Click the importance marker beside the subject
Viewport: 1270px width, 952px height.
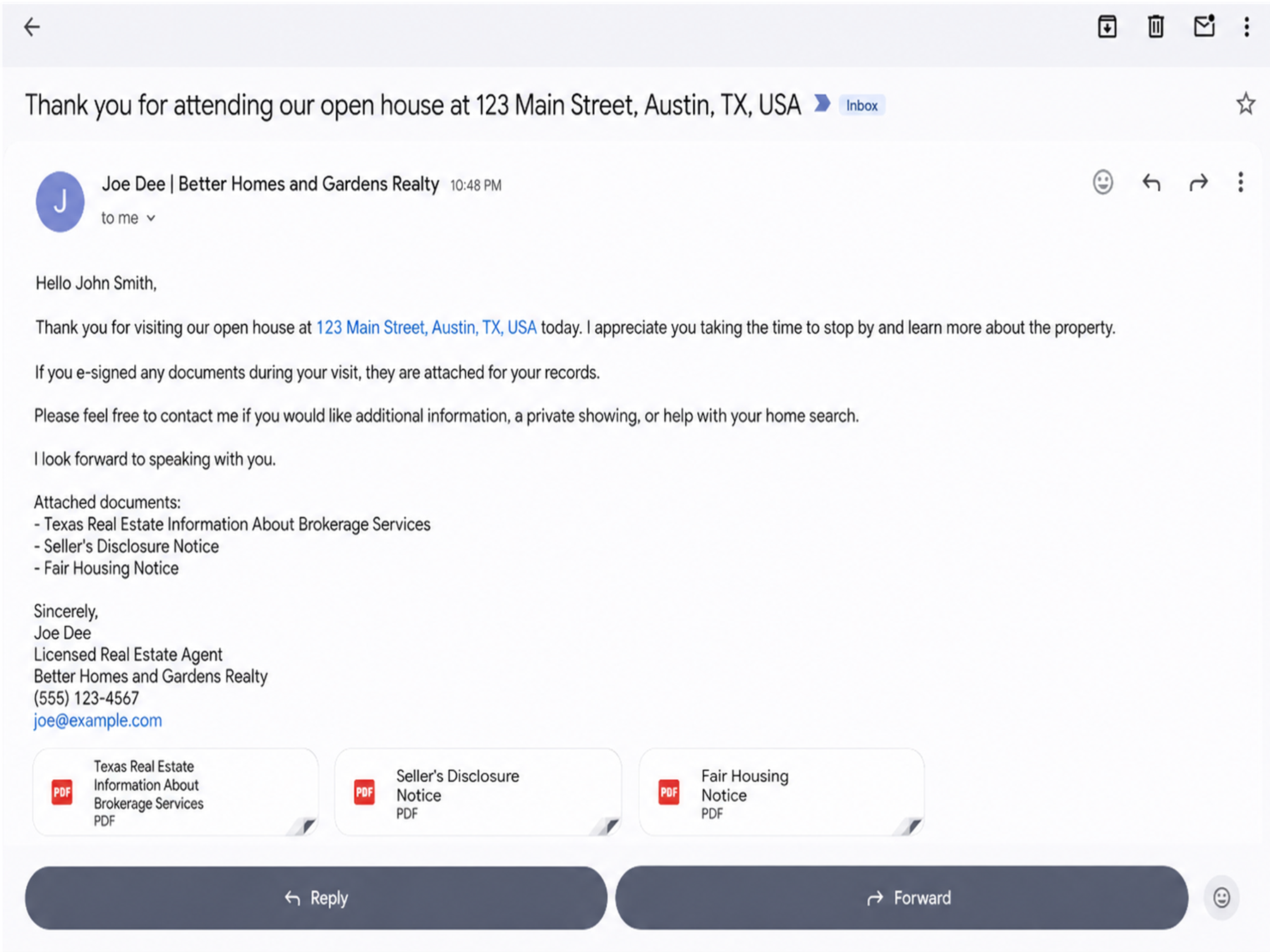coord(821,104)
